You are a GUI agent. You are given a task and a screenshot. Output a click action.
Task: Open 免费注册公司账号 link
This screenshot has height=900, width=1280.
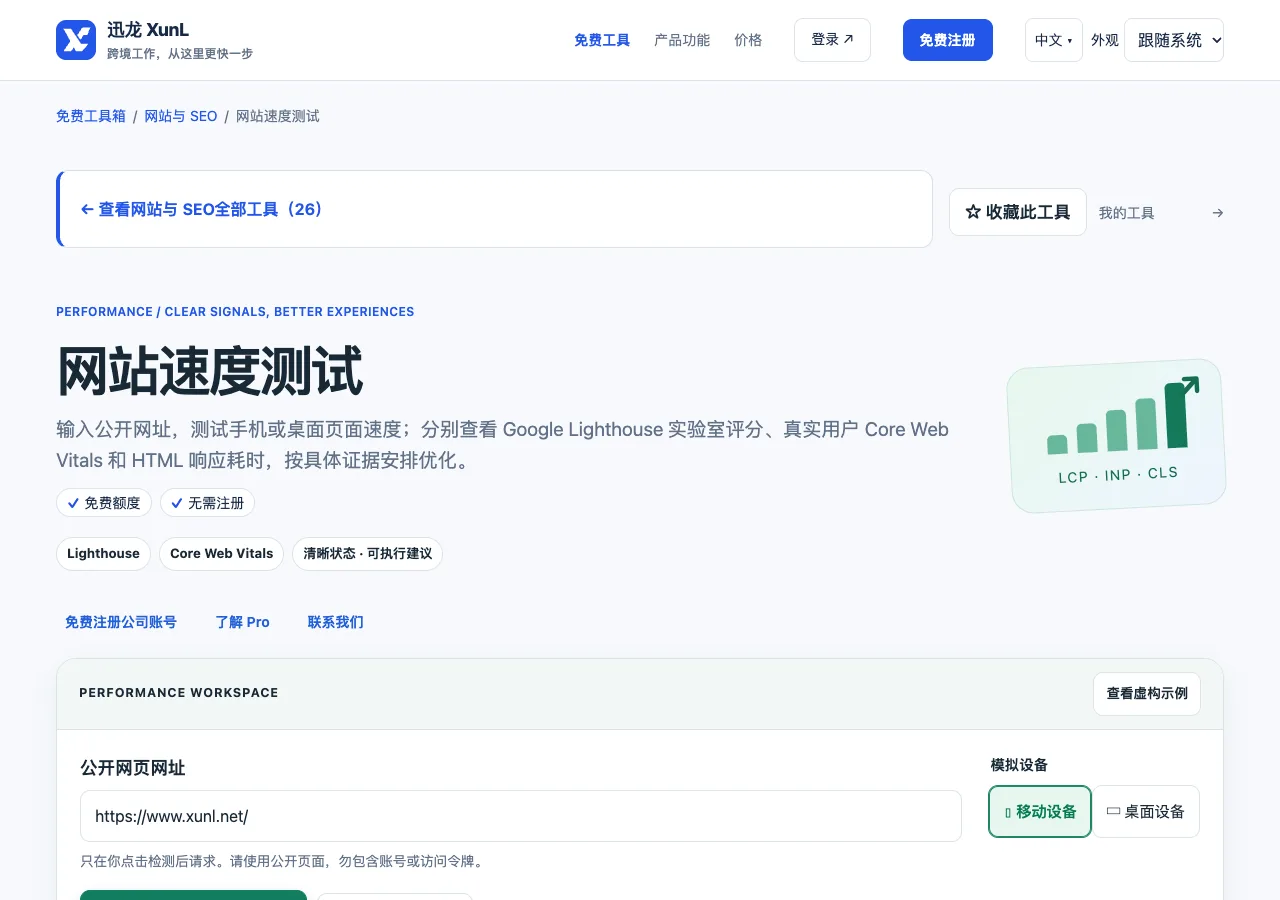pos(121,622)
